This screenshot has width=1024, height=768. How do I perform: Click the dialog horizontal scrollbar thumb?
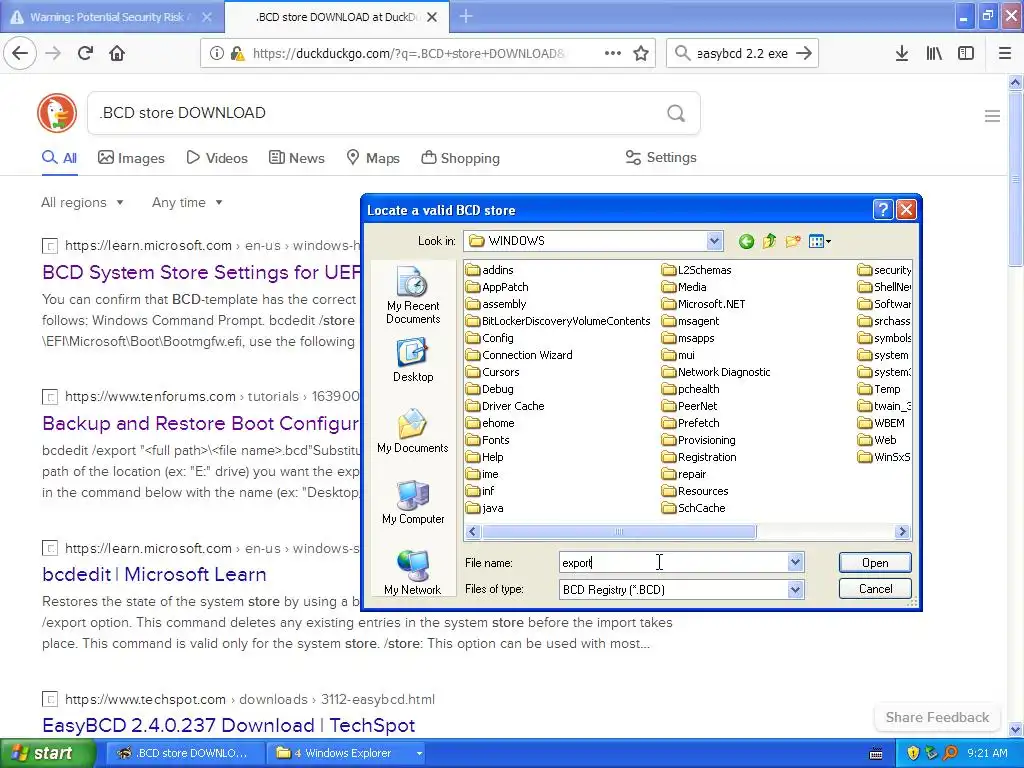(618, 532)
